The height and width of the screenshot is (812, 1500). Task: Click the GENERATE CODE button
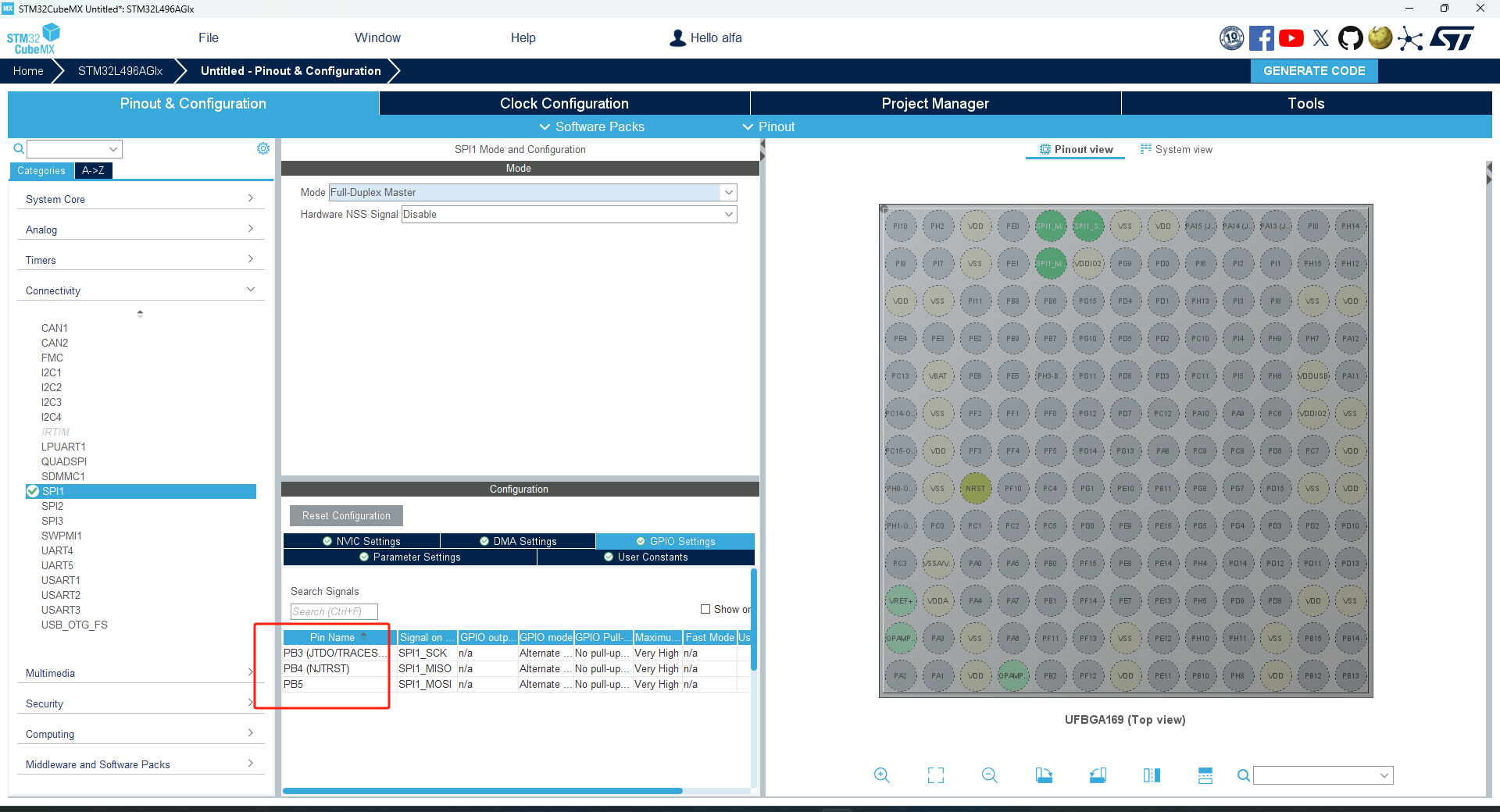(1314, 70)
